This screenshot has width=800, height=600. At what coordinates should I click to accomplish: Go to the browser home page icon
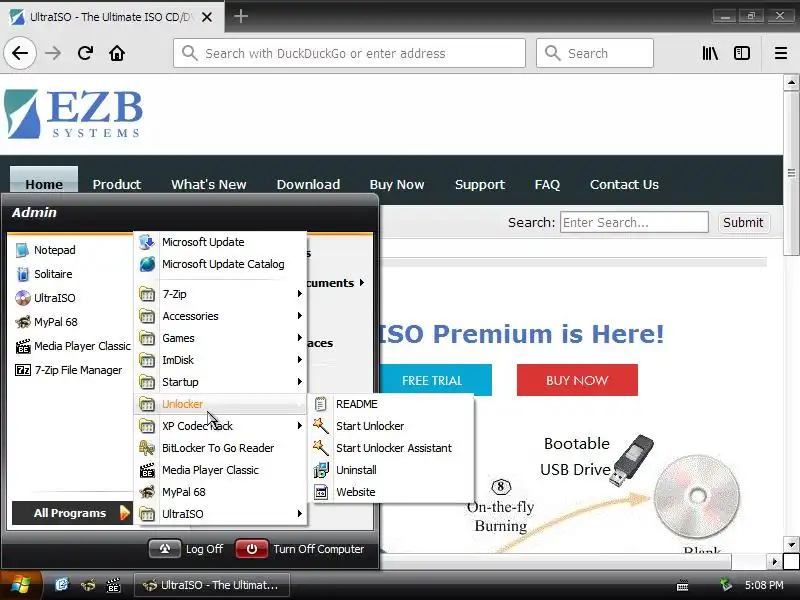[x=117, y=53]
